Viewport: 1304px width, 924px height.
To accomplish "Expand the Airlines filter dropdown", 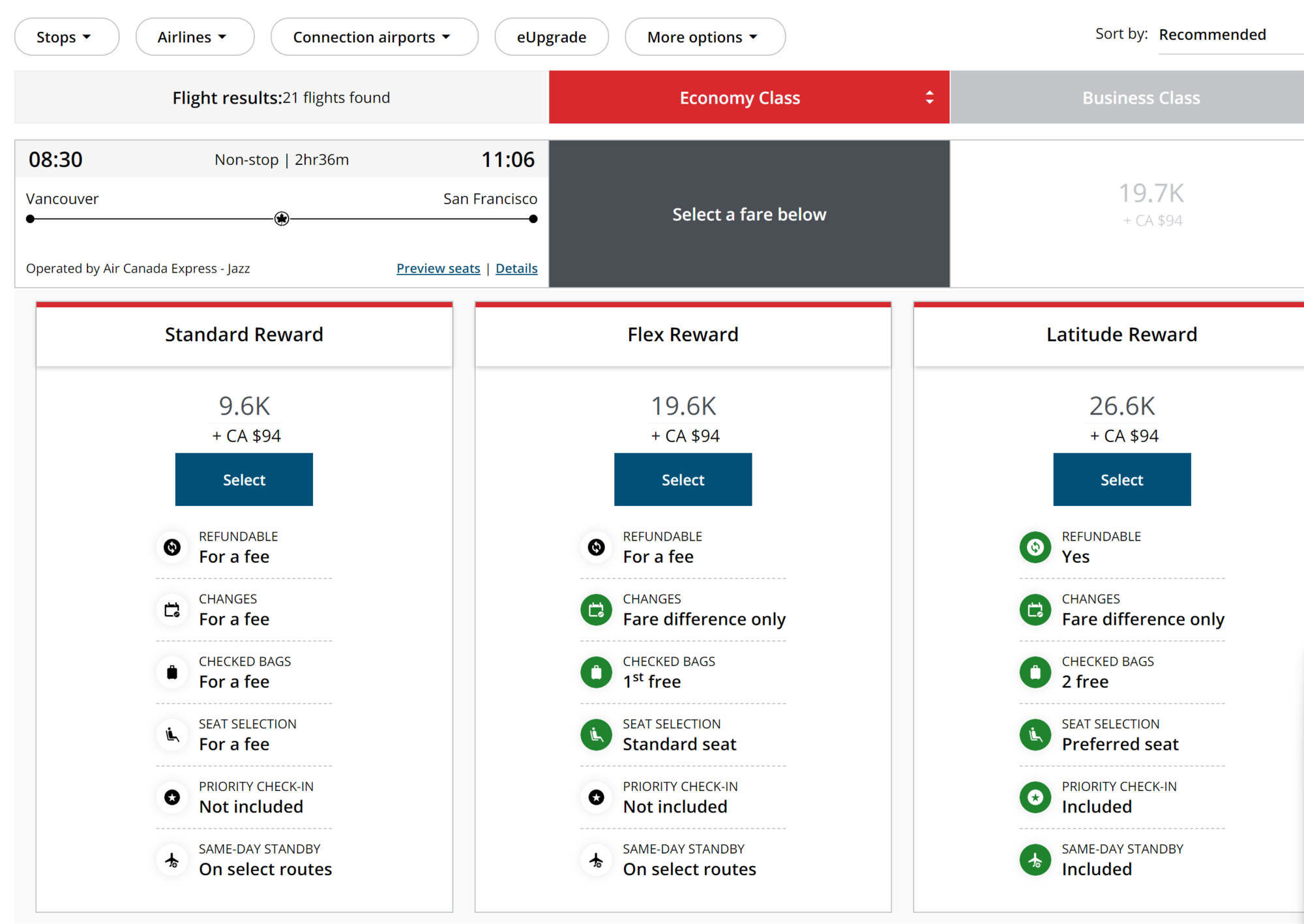I will [194, 37].
